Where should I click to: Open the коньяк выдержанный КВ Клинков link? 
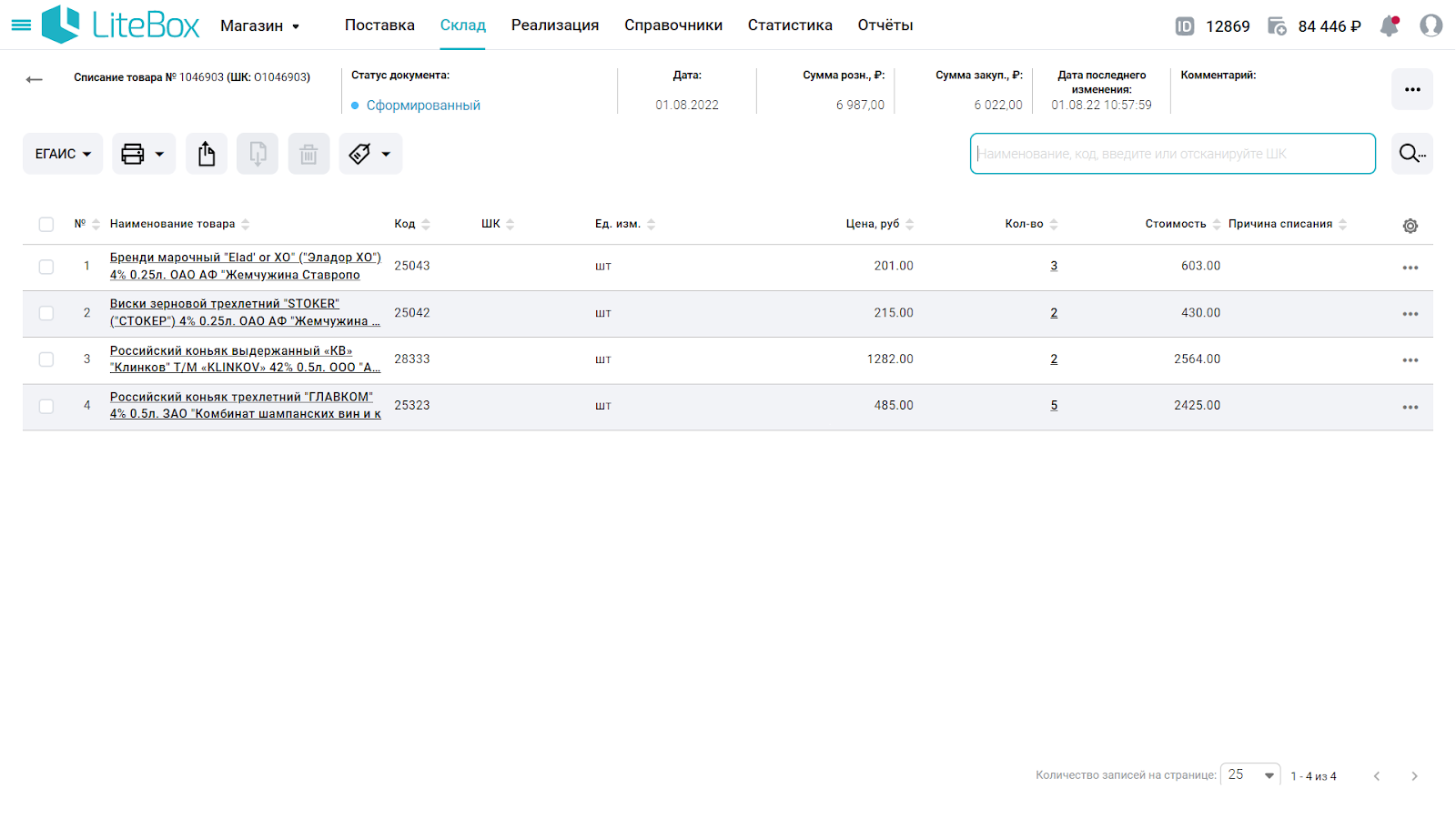[x=245, y=359]
